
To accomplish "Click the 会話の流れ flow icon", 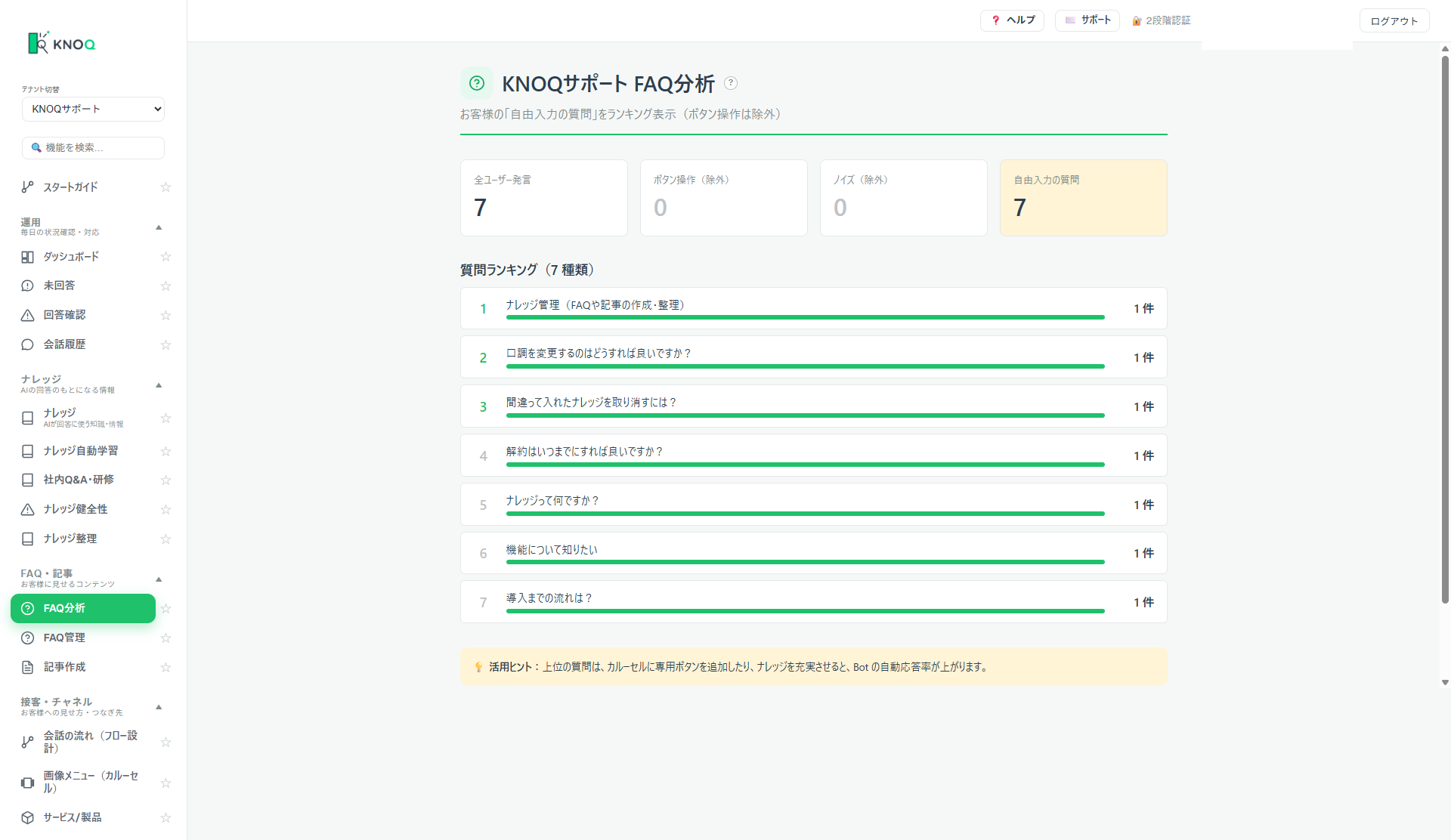I will 27,742.
